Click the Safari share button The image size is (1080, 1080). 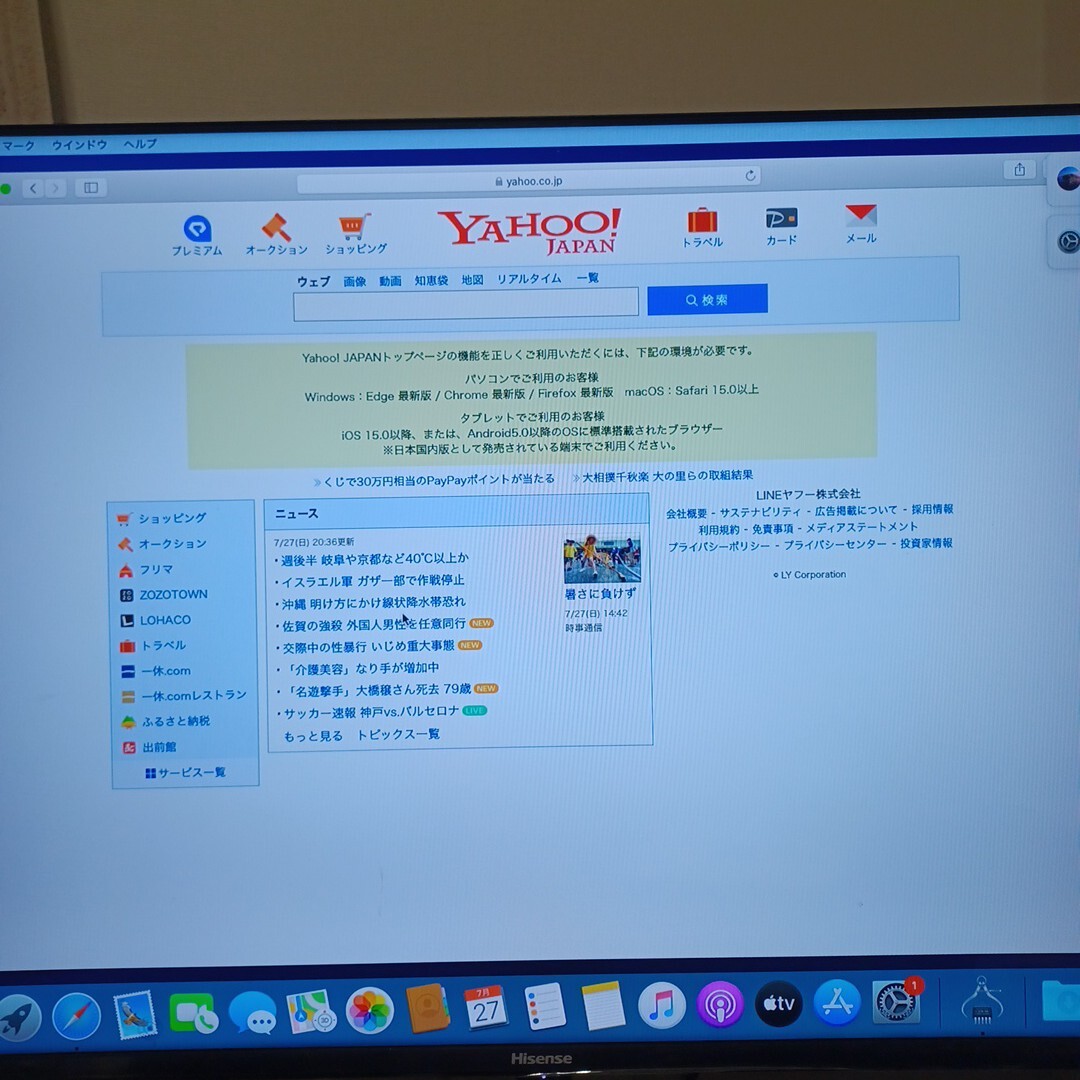[1020, 169]
